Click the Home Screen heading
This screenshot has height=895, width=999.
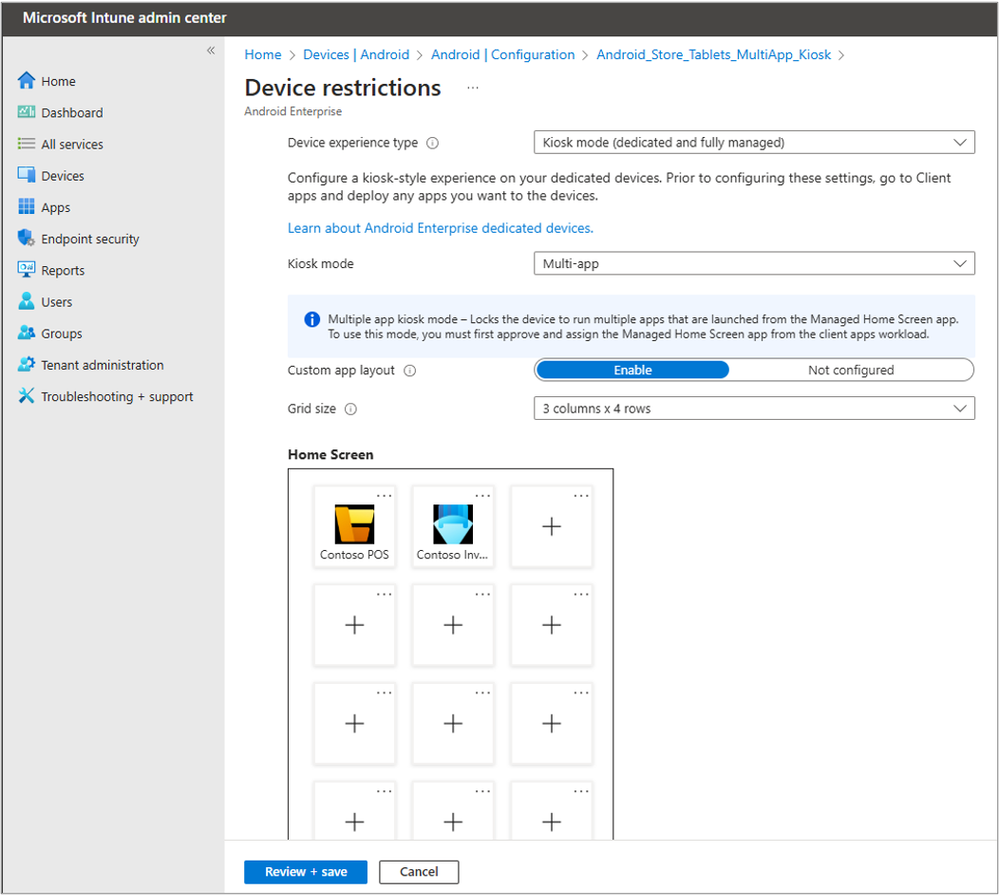(x=330, y=455)
